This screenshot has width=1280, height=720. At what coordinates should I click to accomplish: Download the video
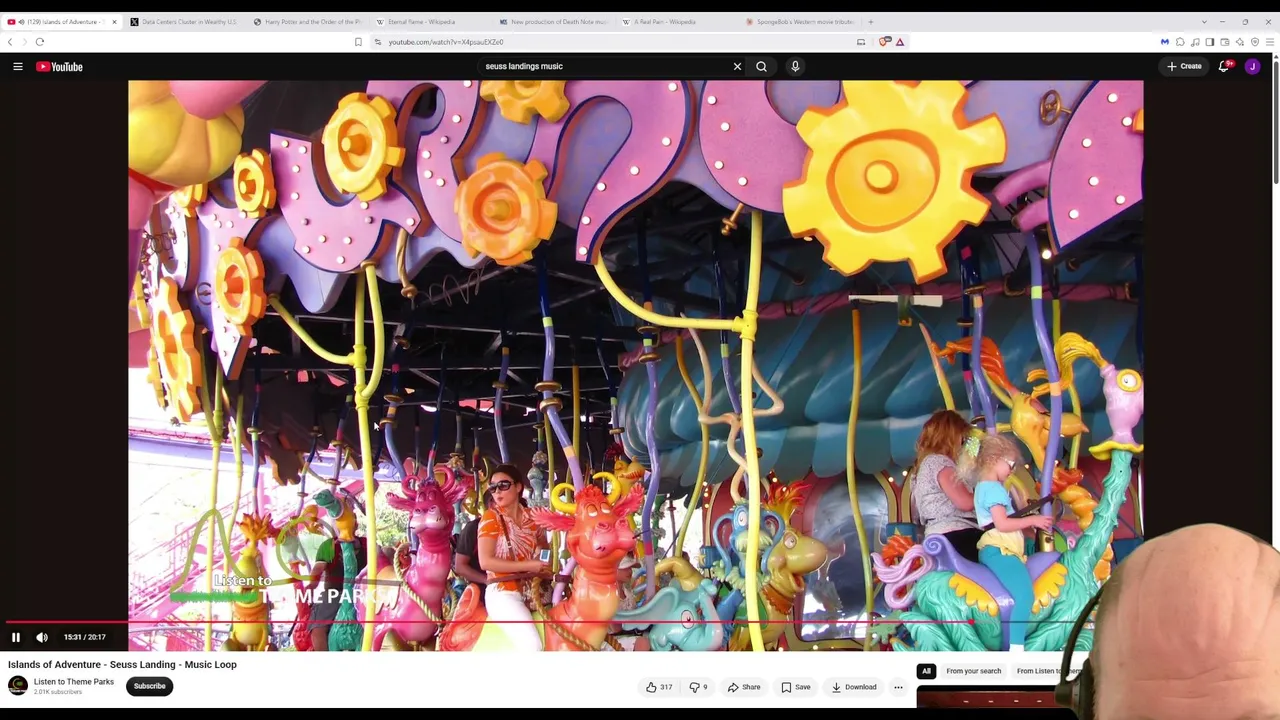pos(854,687)
